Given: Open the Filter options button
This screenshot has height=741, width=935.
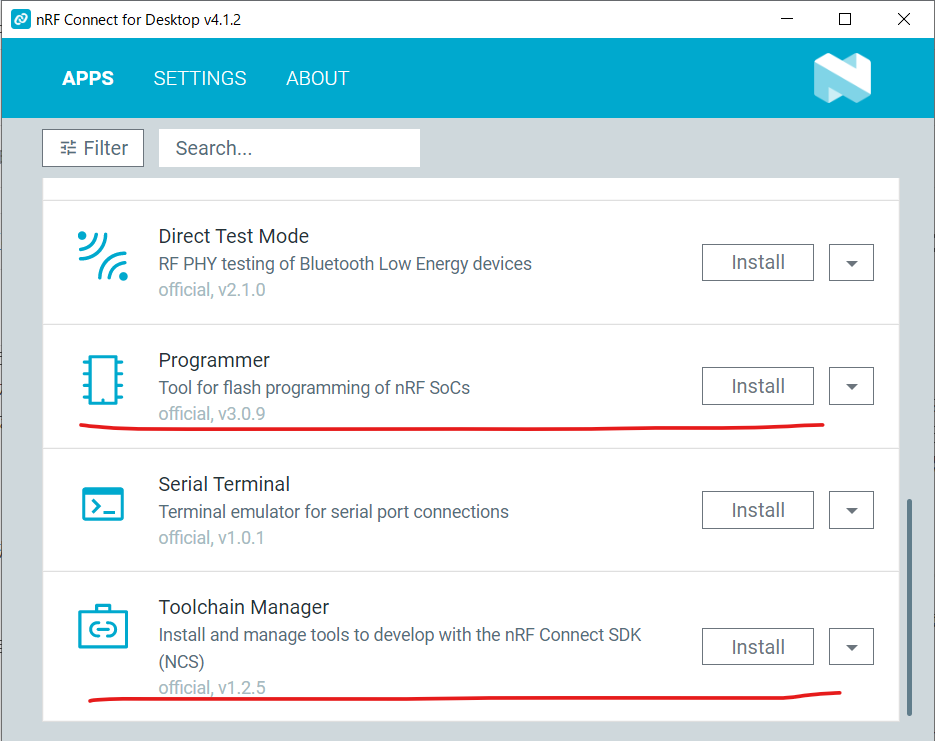Looking at the screenshot, I should pos(93,148).
